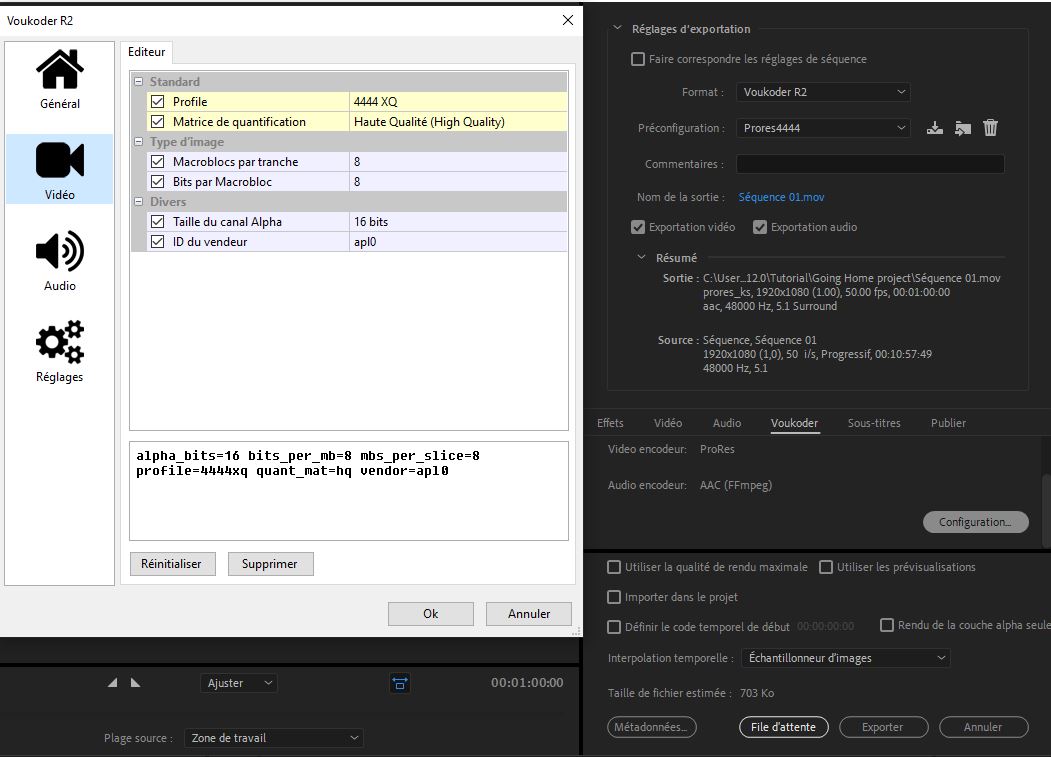Click the Haute Qualité quantification matrix value

[x=458, y=122]
